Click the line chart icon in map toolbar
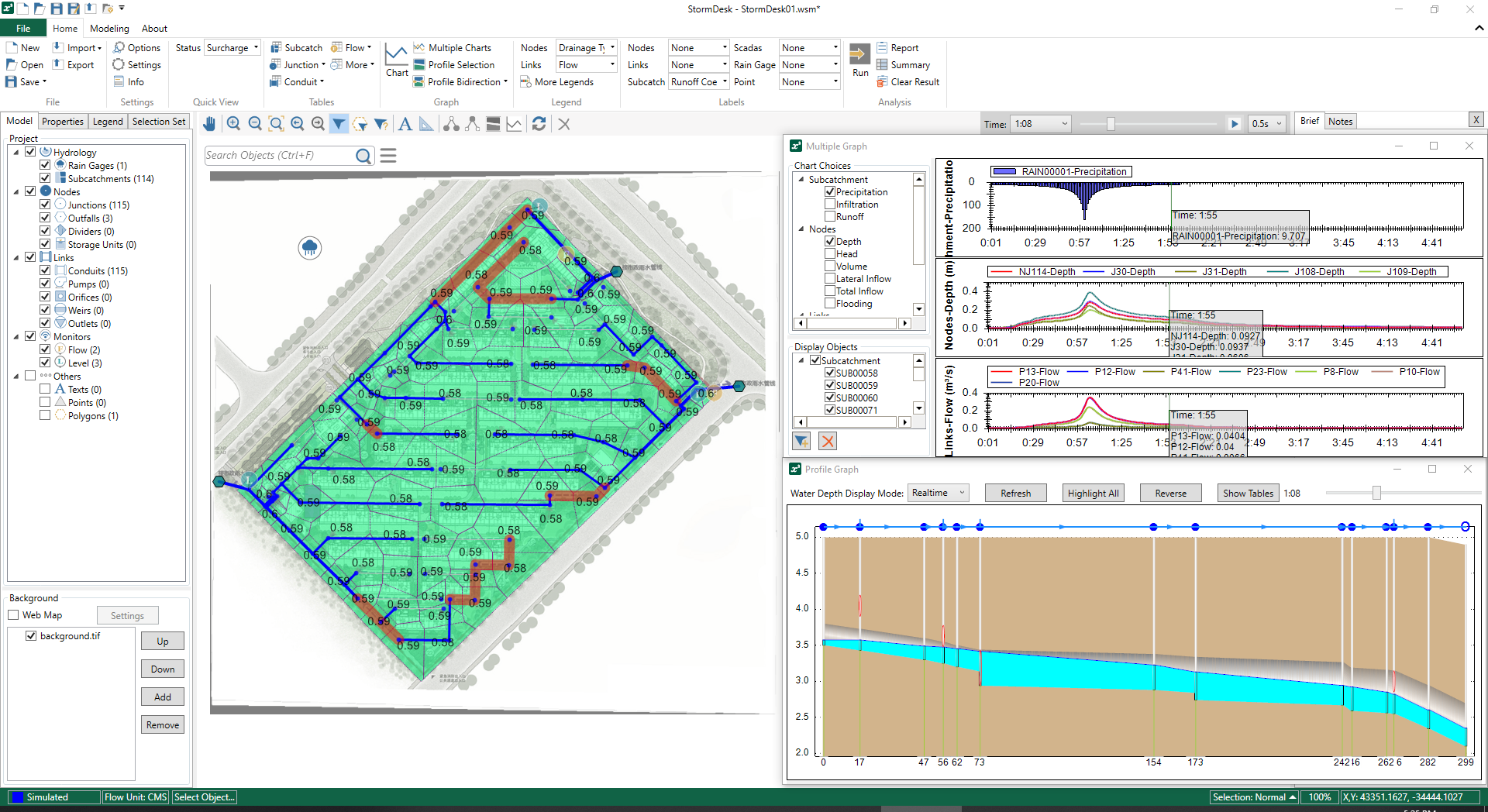1488x812 pixels. click(514, 124)
